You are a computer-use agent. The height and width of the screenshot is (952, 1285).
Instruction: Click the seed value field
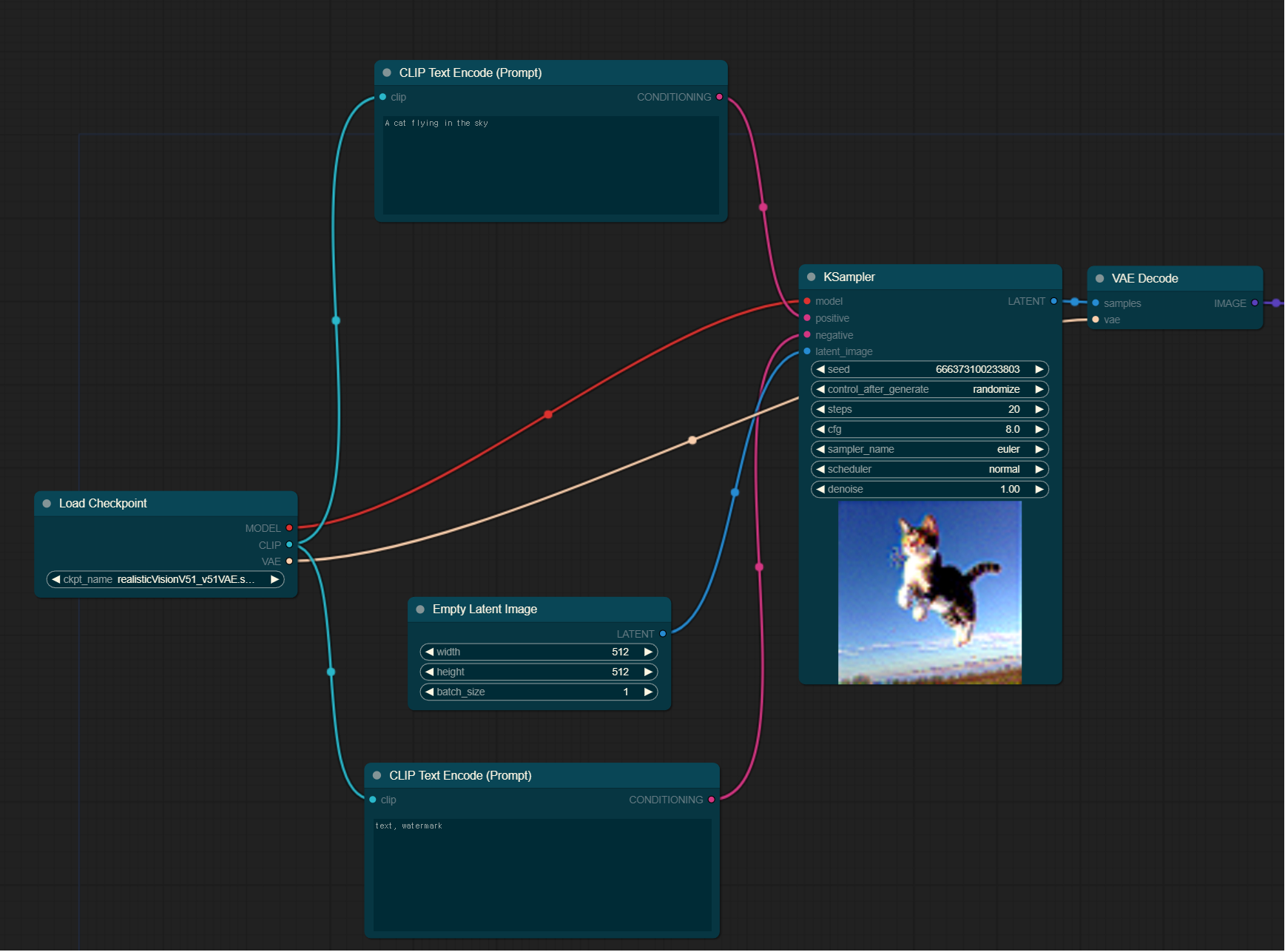click(x=930, y=369)
